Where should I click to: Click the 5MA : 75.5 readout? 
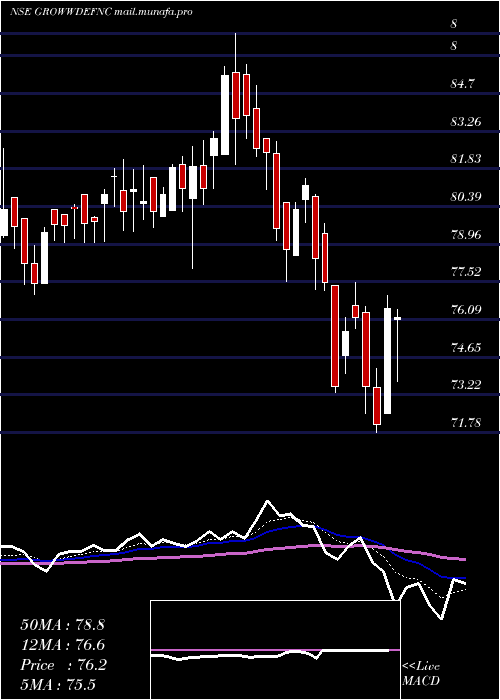pos(58,684)
